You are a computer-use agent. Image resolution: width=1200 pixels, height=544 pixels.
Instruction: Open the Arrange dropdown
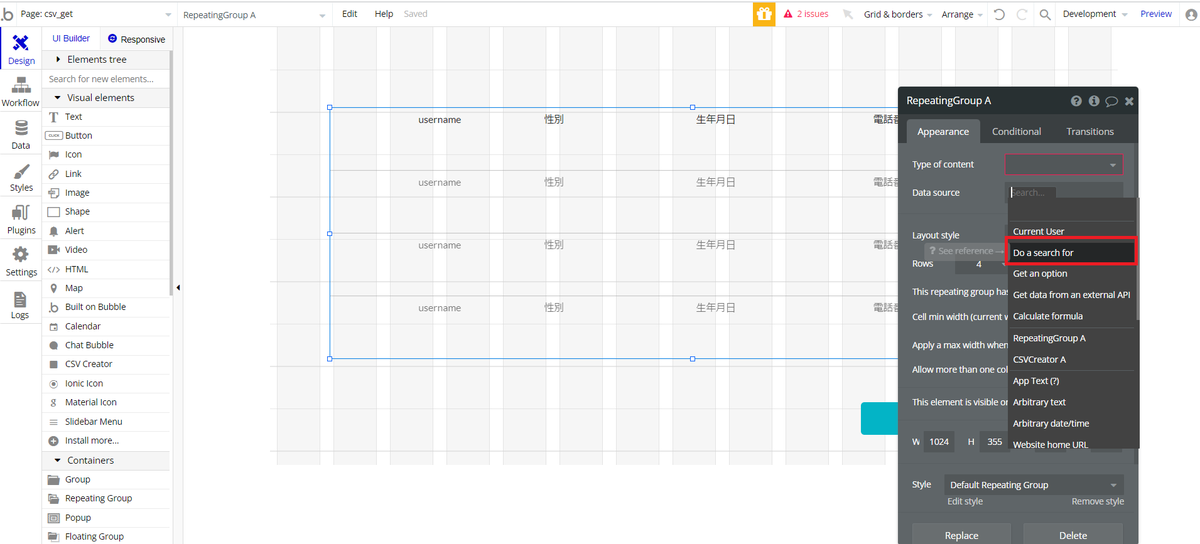click(x=962, y=14)
